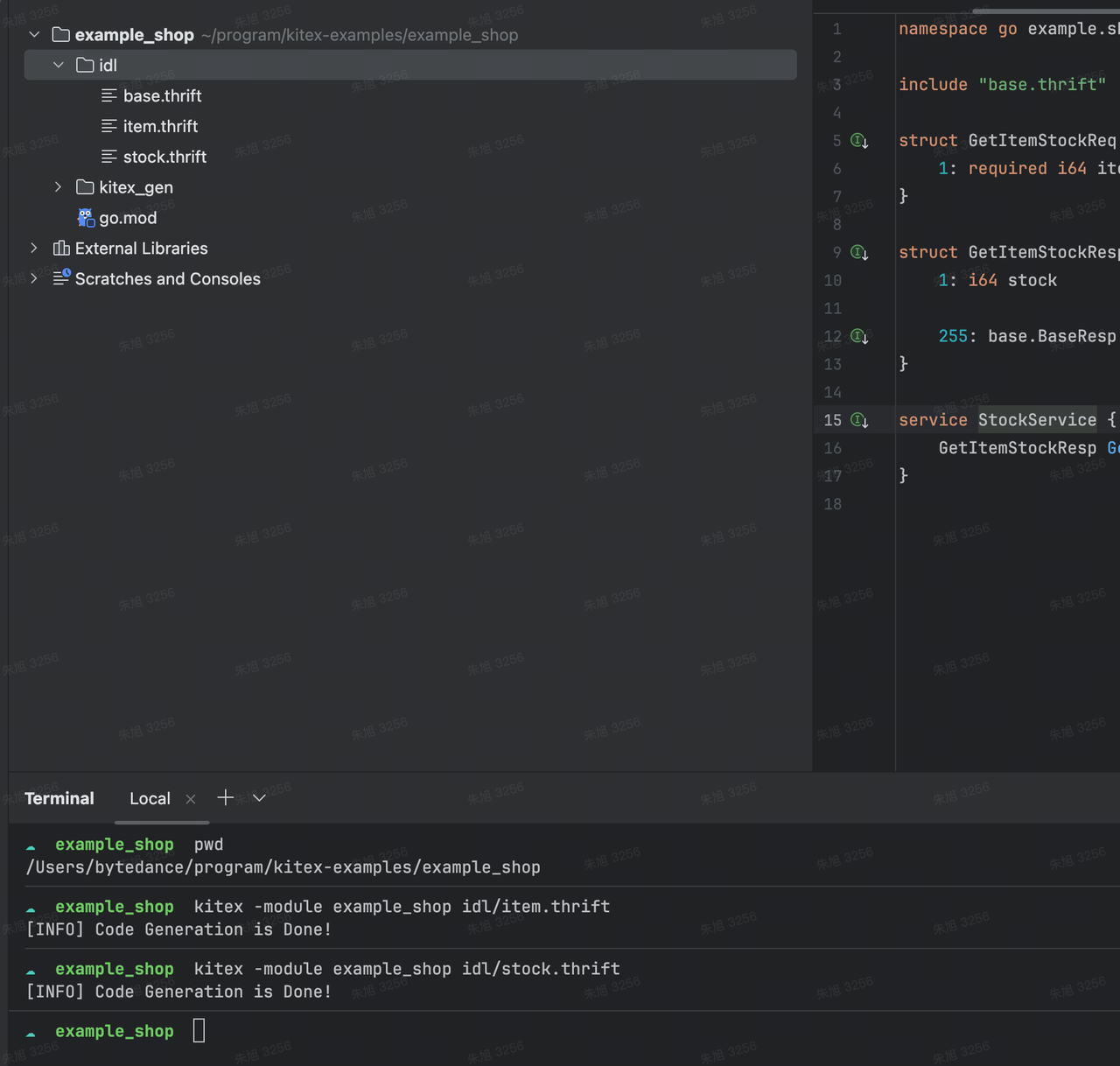
Task: Select External Libraries label
Action: coord(141,249)
